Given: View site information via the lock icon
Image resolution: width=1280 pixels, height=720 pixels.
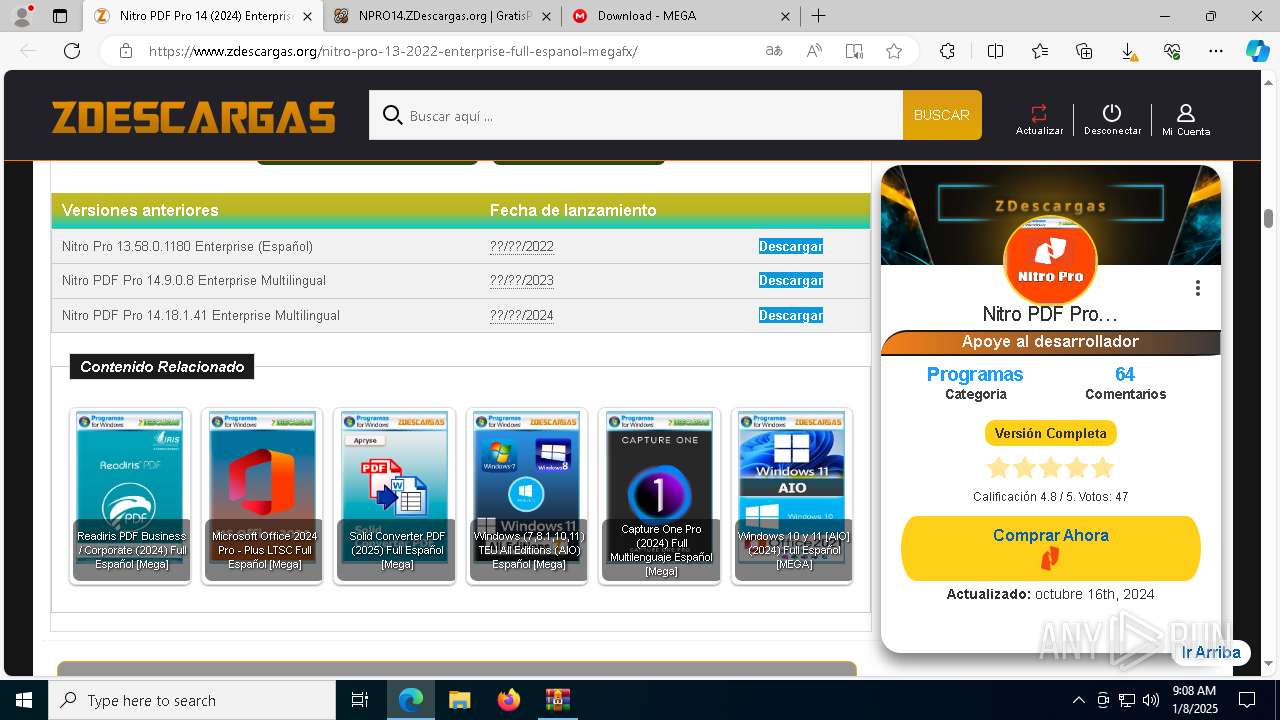Looking at the screenshot, I should point(126,51).
